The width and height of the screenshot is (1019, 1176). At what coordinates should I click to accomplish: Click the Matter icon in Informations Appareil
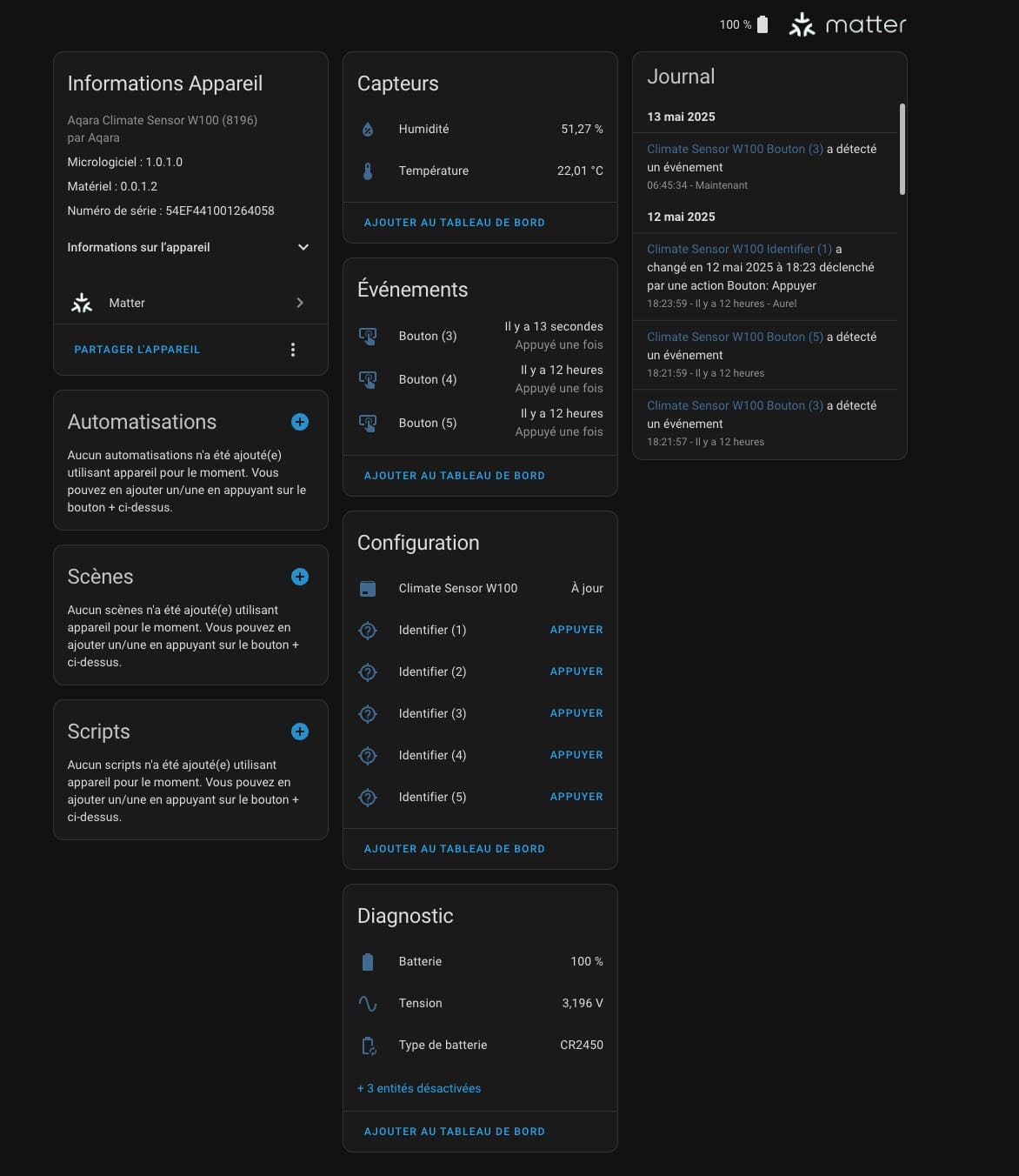tap(82, 303)
